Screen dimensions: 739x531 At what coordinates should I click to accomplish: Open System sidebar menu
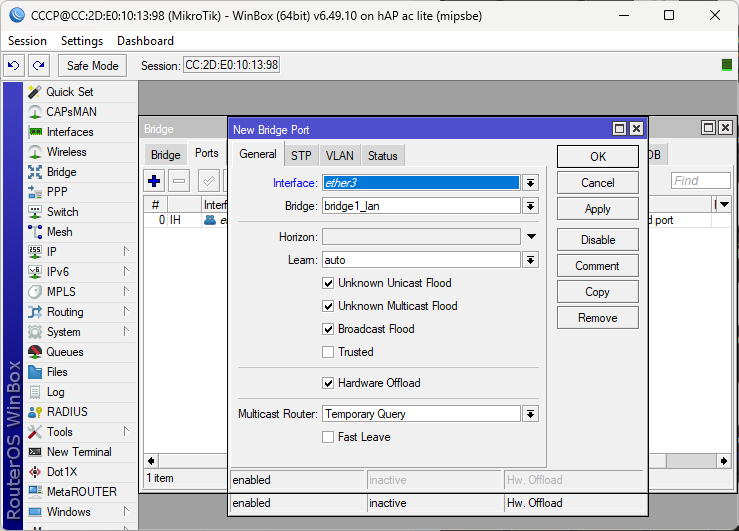[81, 332]
